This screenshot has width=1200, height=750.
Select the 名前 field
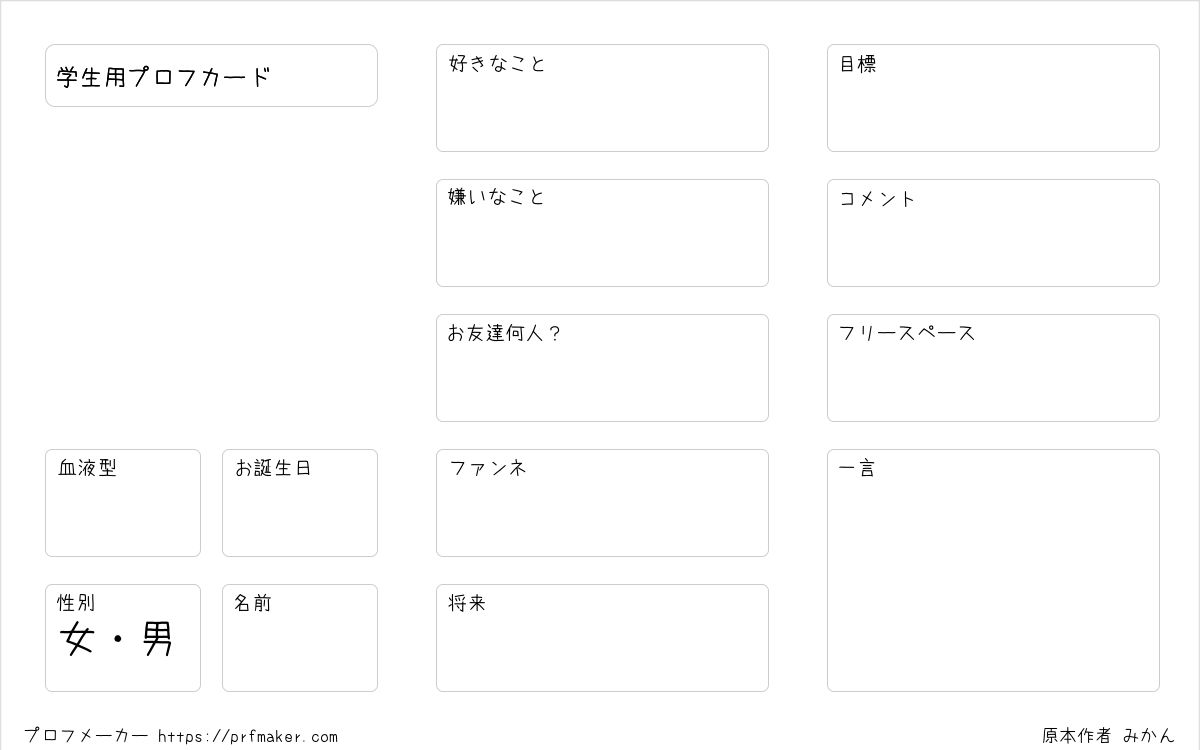[x=300, y=638]
